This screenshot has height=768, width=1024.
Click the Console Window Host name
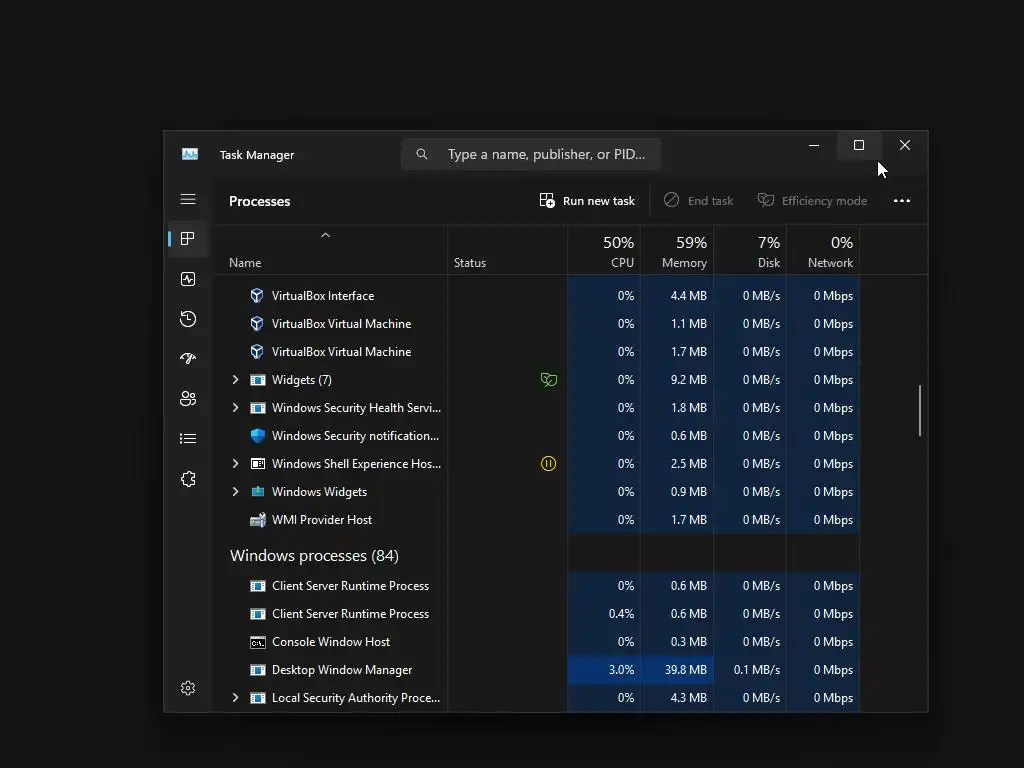(x=330, y=642)
